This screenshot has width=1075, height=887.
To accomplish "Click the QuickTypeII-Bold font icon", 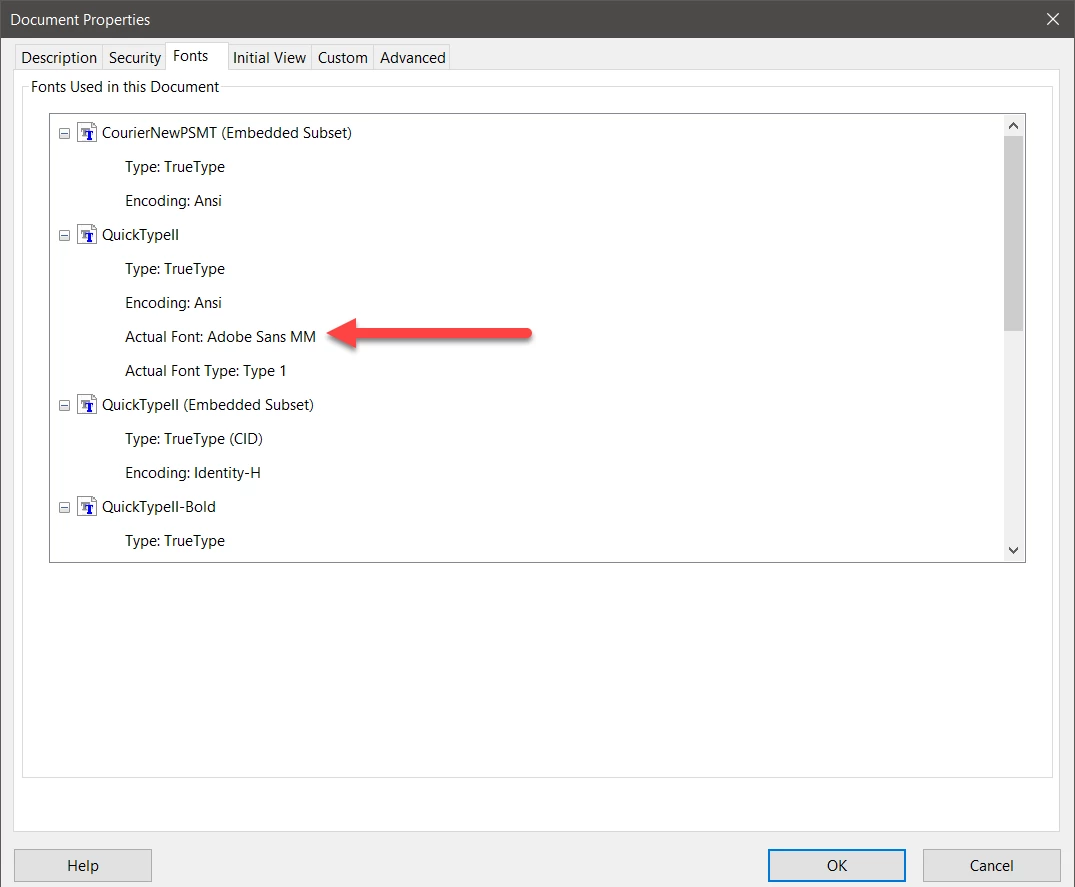I will click(x=86, y=507).
